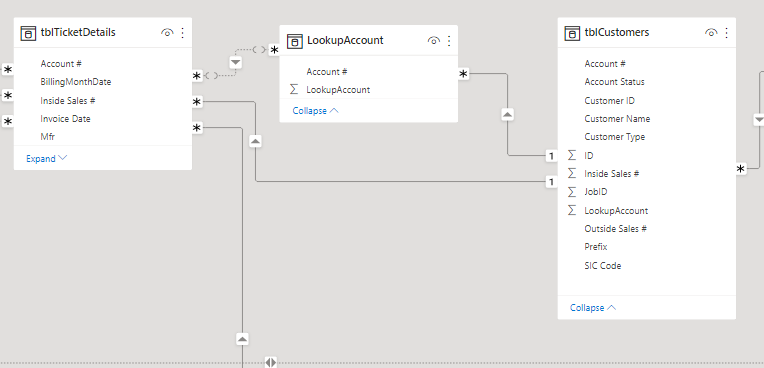Collapse the tblCustomers table fields
Image resolution: width=764 pixels, height=368 pixels.
(x=593, y=308)
